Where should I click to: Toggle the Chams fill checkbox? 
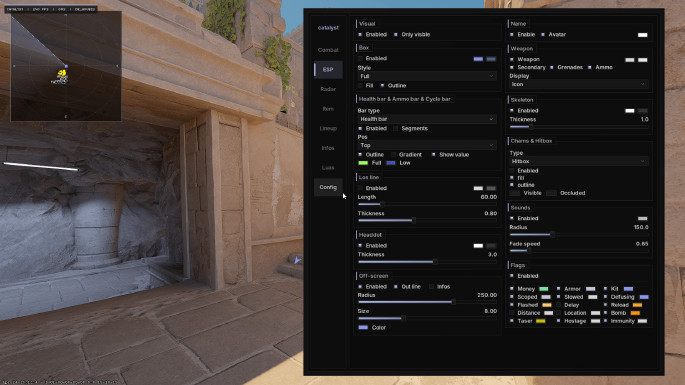coord(512,178)
